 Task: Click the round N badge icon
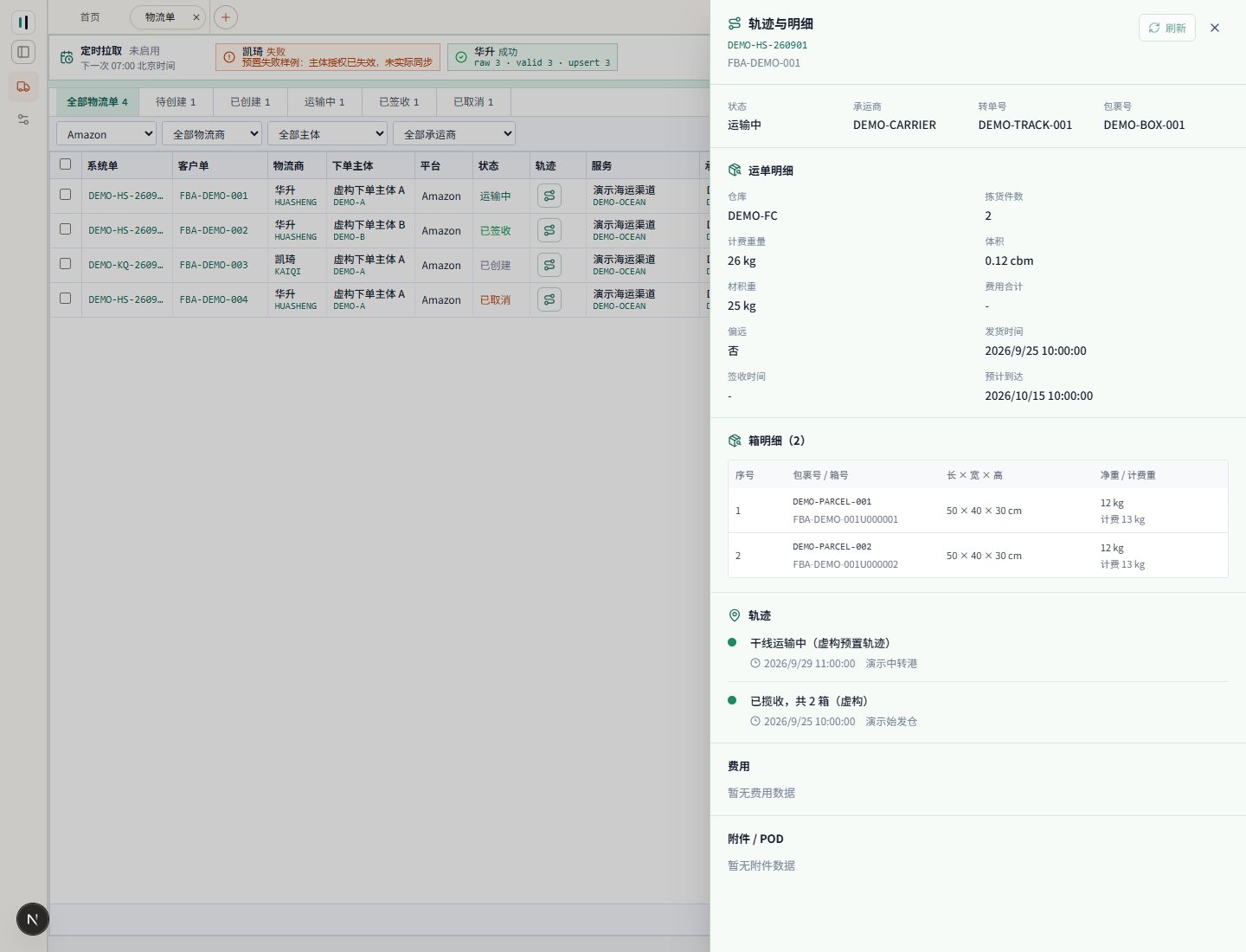point(33,919)
